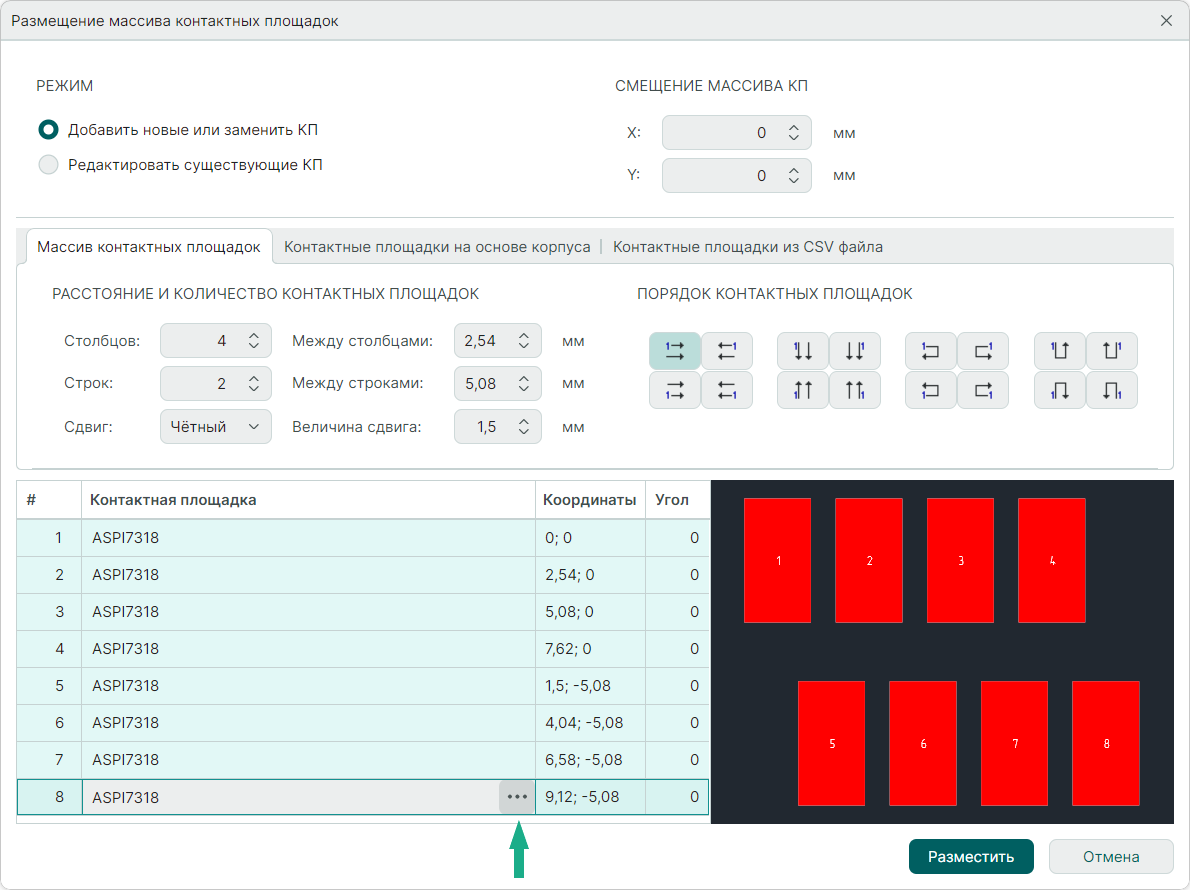Select row-wise left-to-right order from top-left
Viewport: 1190px width, 890px height.
tap(674, 351)
